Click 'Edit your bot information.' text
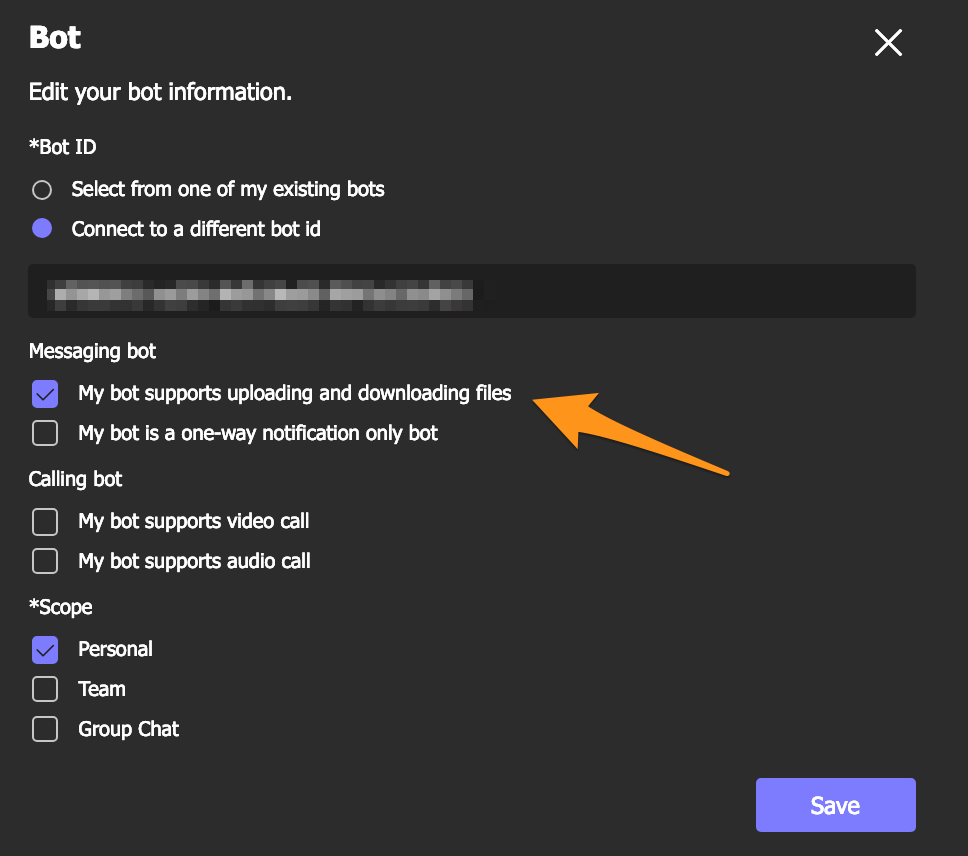 pyautogui.click(x=161, y=93)
